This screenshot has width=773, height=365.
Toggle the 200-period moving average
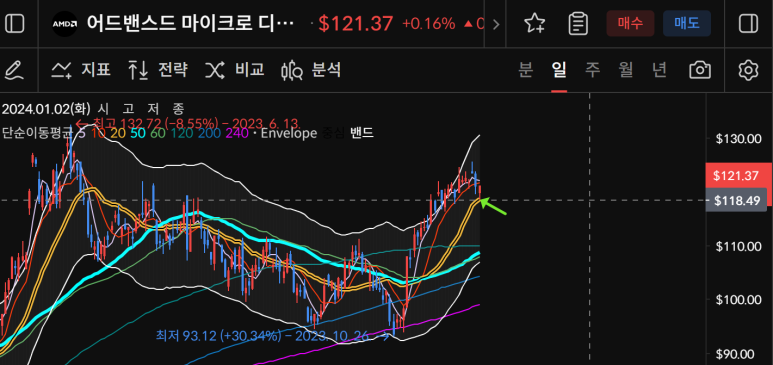(209, 133)
